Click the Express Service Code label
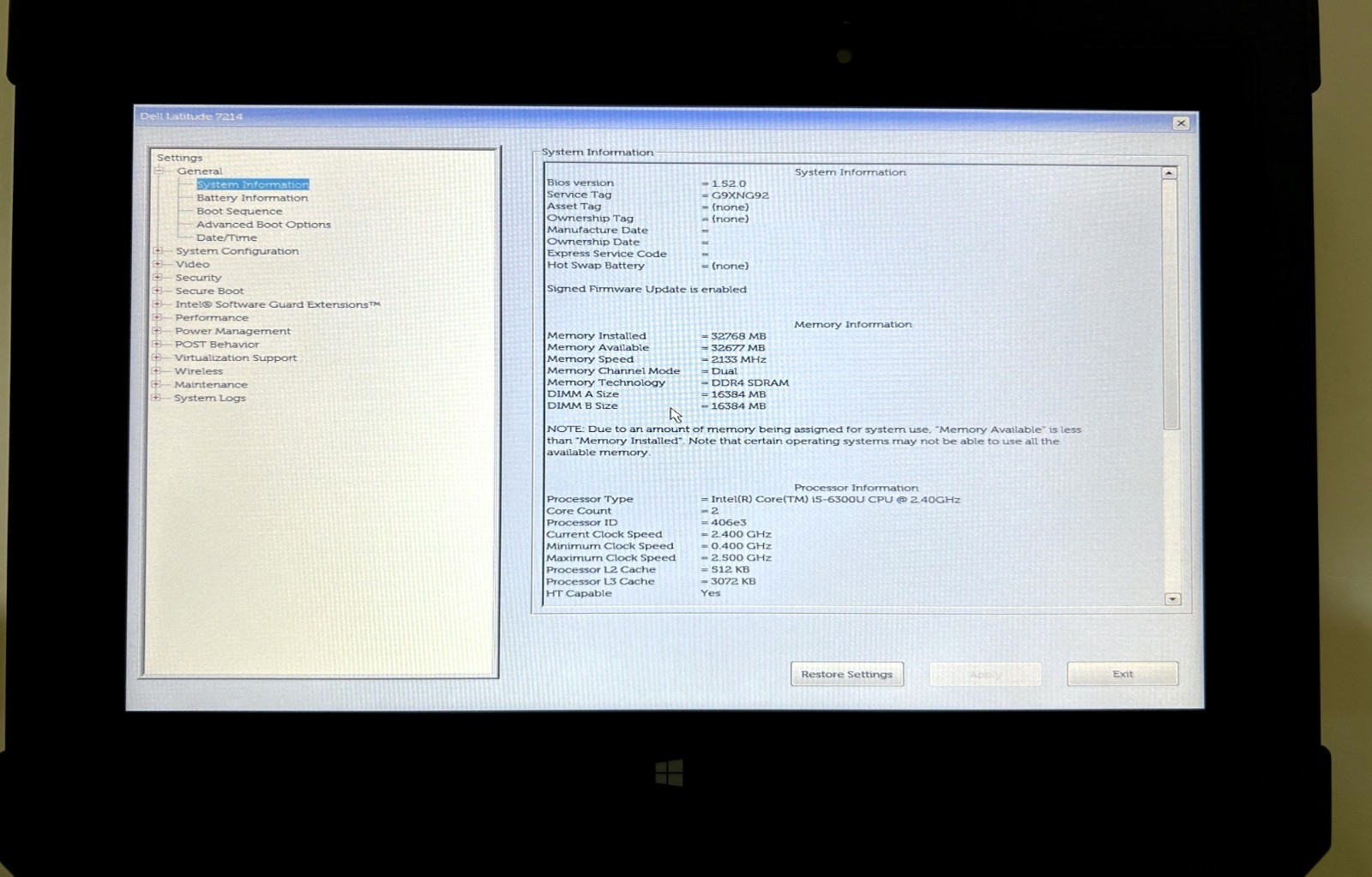Screen dimensions: 1372x877 click(x=606, y=253)
